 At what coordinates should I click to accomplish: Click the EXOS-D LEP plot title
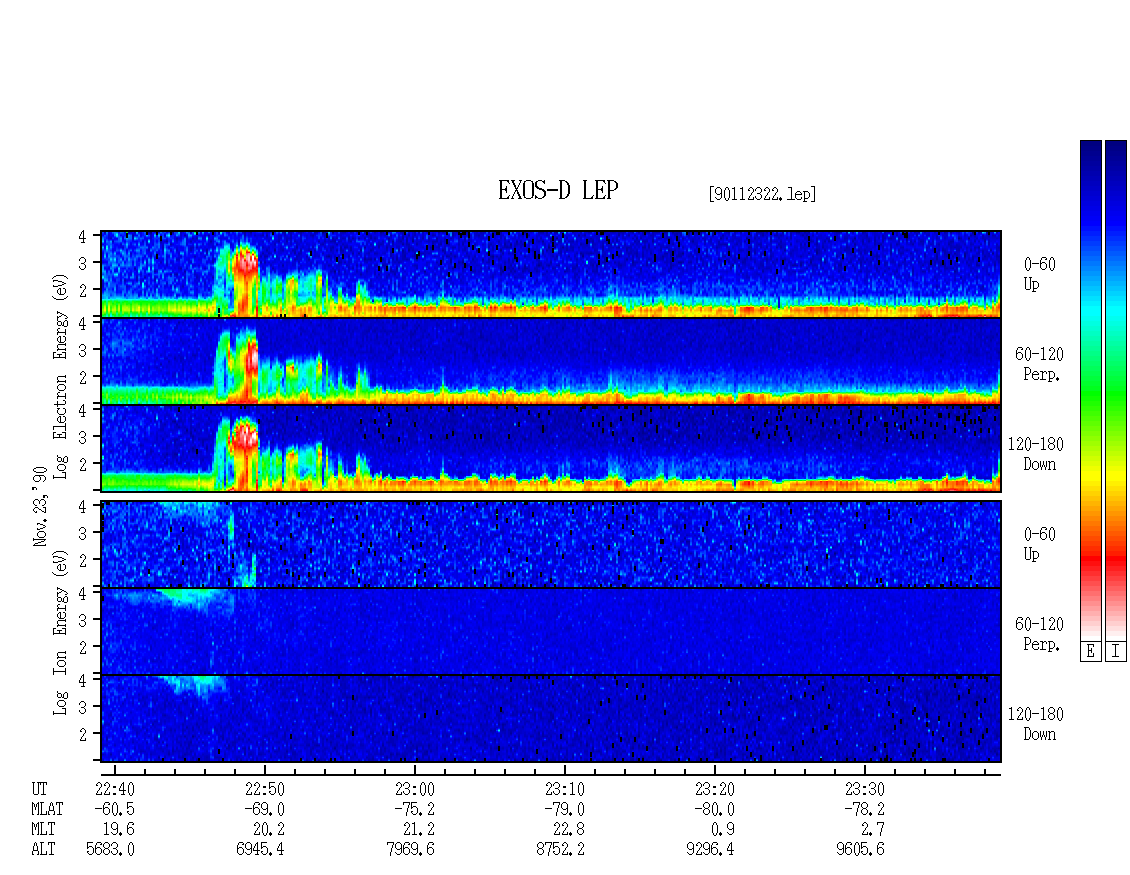[x=558, y=190]
